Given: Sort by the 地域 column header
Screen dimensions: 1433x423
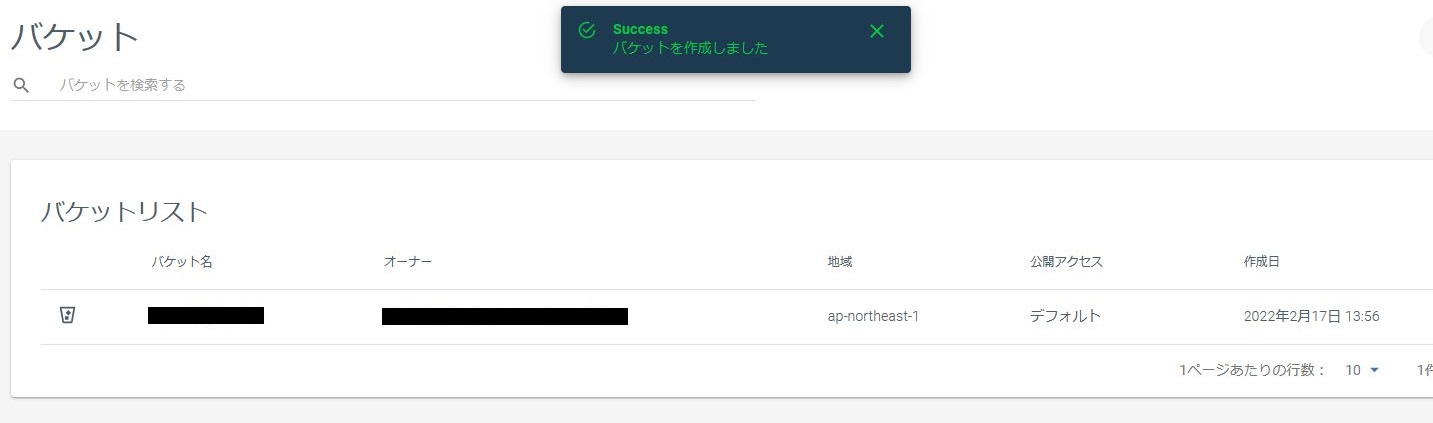Looking at the screenshot, I should (x=840, y=262).
